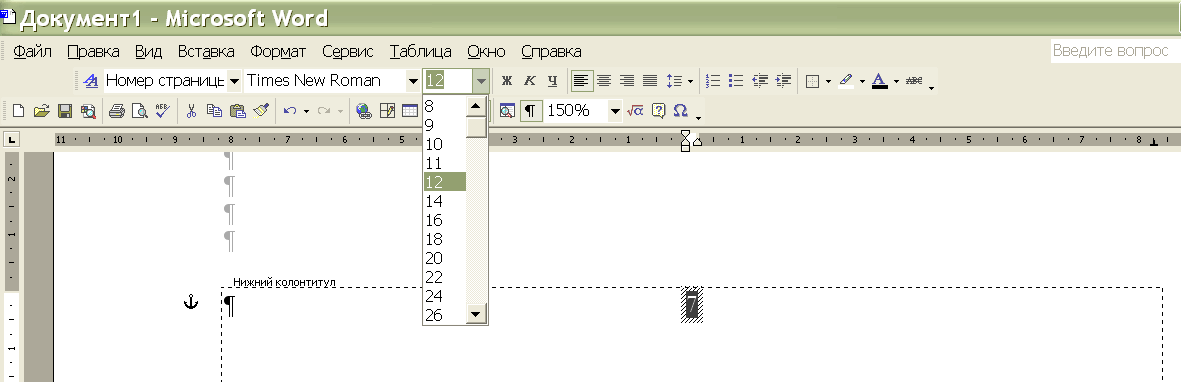Click the file search icon beside Save

pos(88,112)
